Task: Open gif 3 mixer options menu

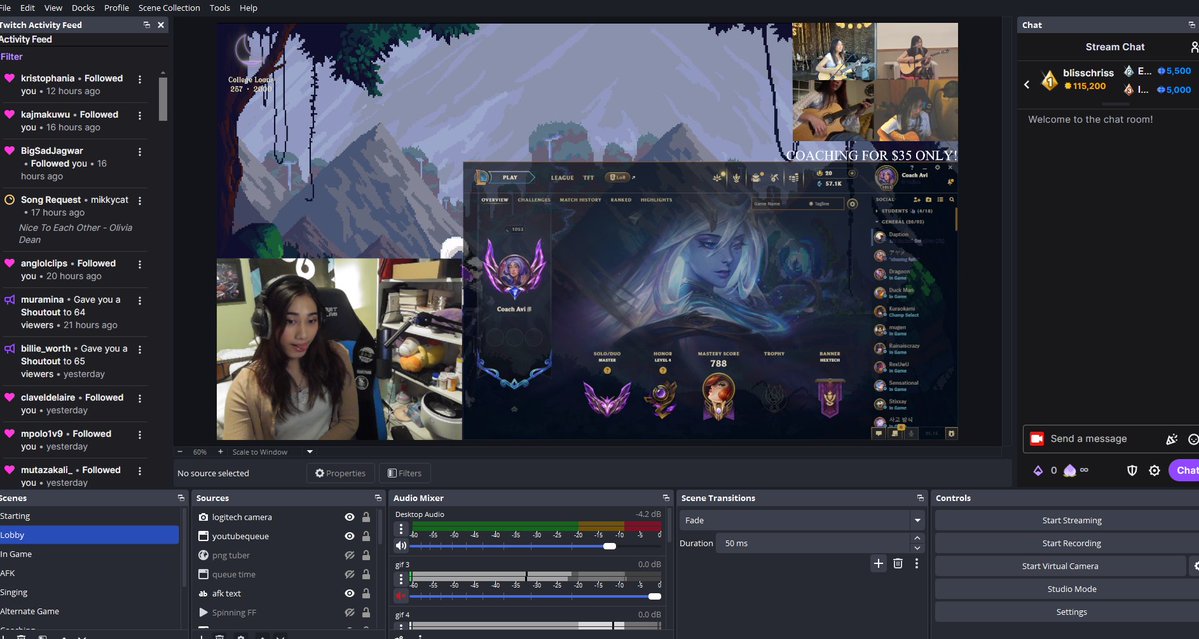Action: coord(401,579)
